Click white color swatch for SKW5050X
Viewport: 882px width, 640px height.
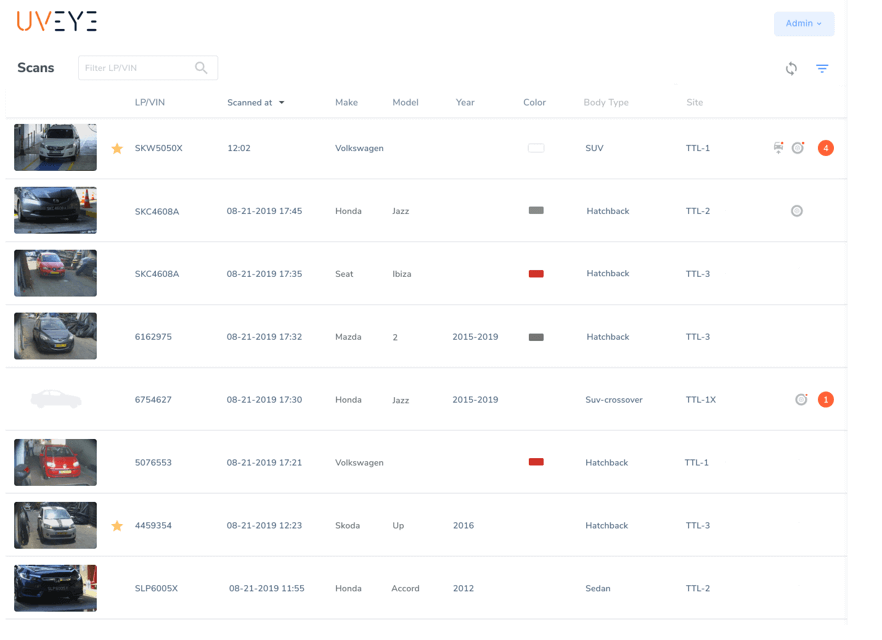coord(536,148)
